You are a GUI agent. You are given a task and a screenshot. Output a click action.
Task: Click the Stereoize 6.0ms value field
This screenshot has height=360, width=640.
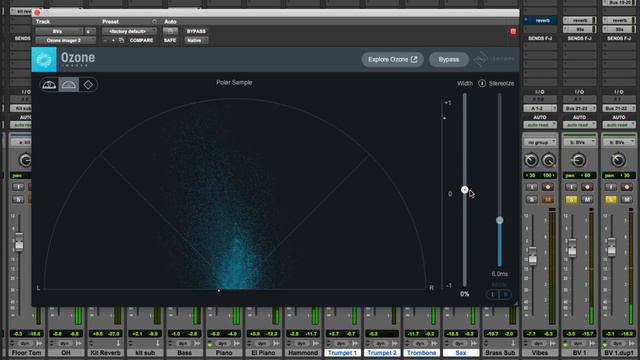(x=500, y=274)
